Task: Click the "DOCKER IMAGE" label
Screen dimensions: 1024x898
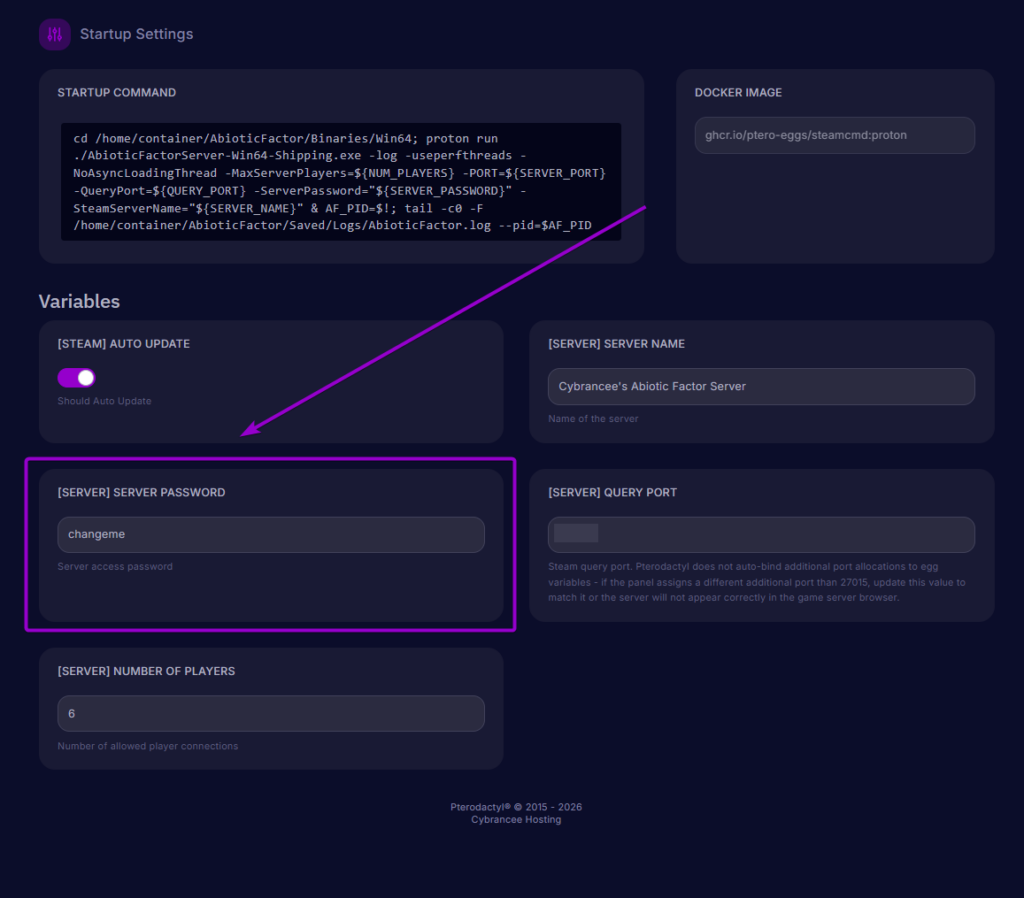Action: point(738,93)
